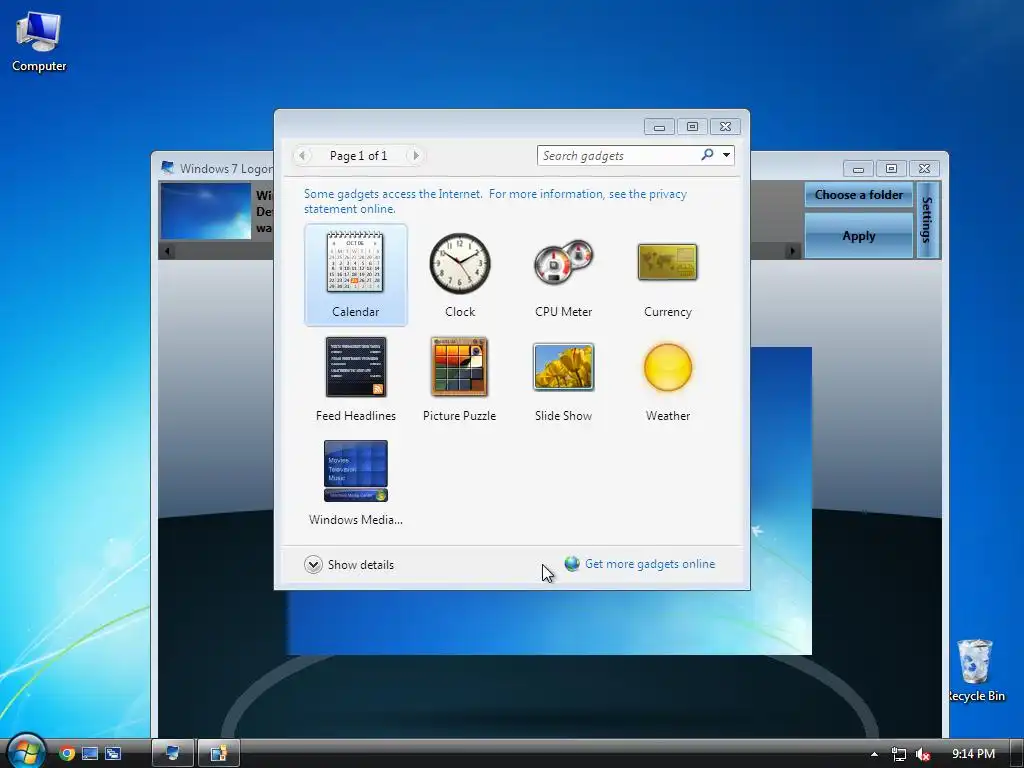
Task: Click the left scroll arrow in Logon window
Action: (167, 251)
